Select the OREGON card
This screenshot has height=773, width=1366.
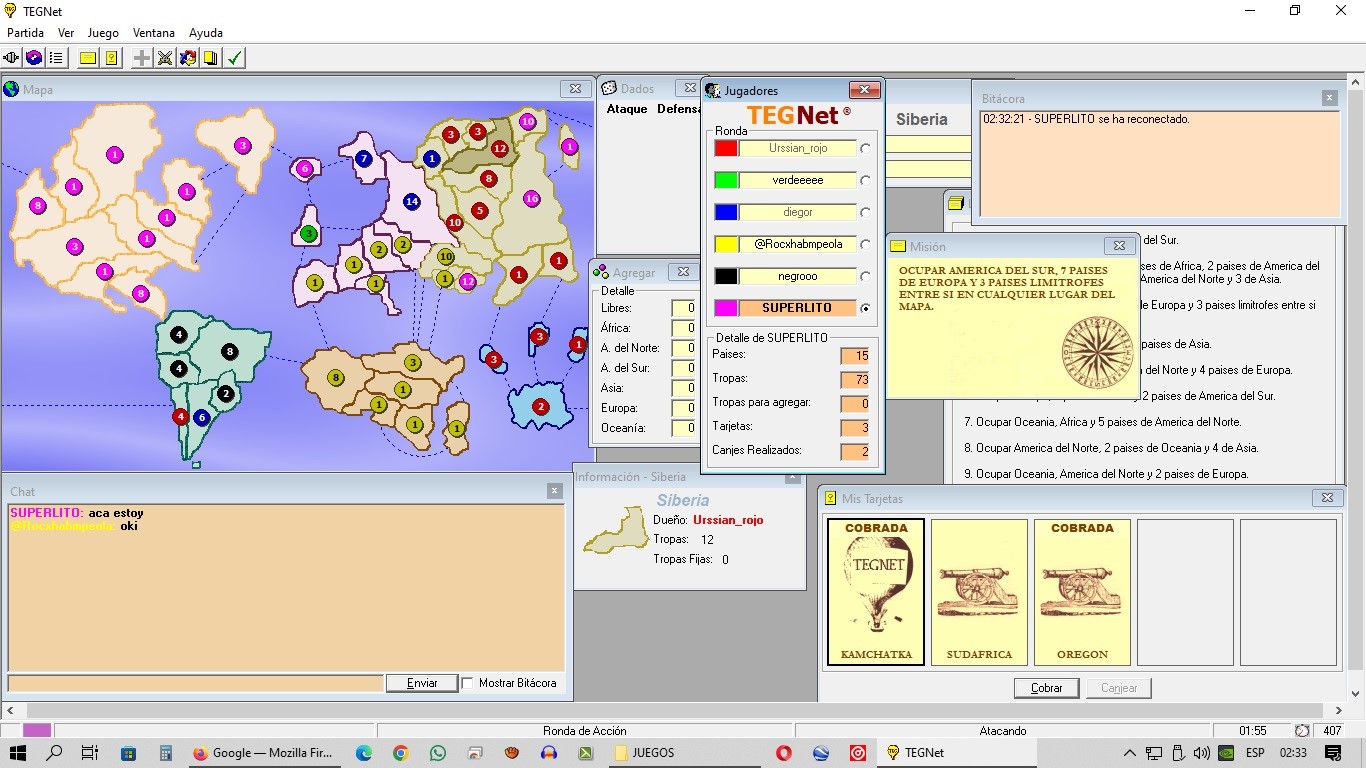(1082, 592)
